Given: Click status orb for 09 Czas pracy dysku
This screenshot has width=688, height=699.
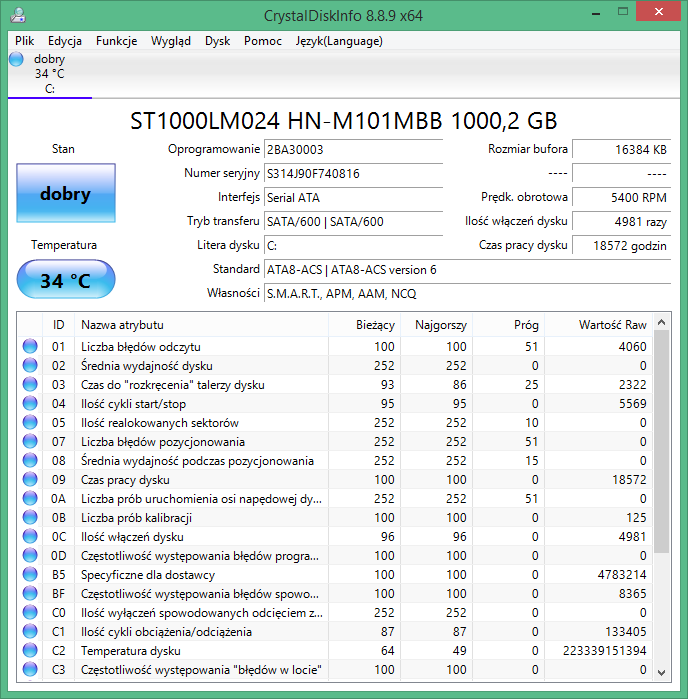Looking at the screenshot, I should [x=30, y=480].
